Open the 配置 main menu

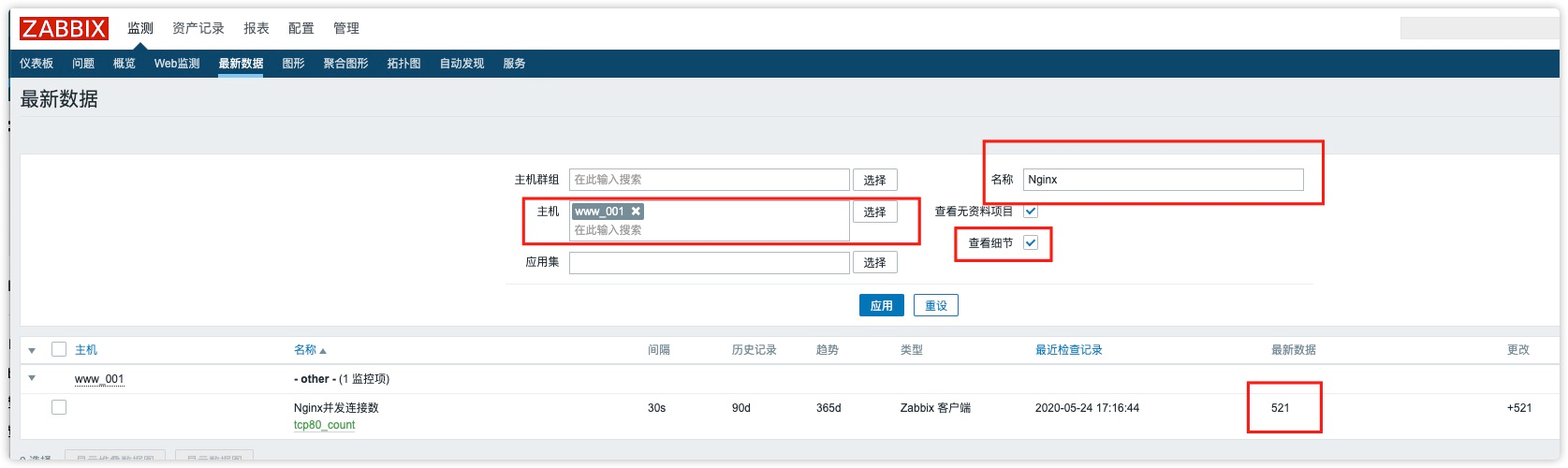pyautogui.click(x=301, y=28)
